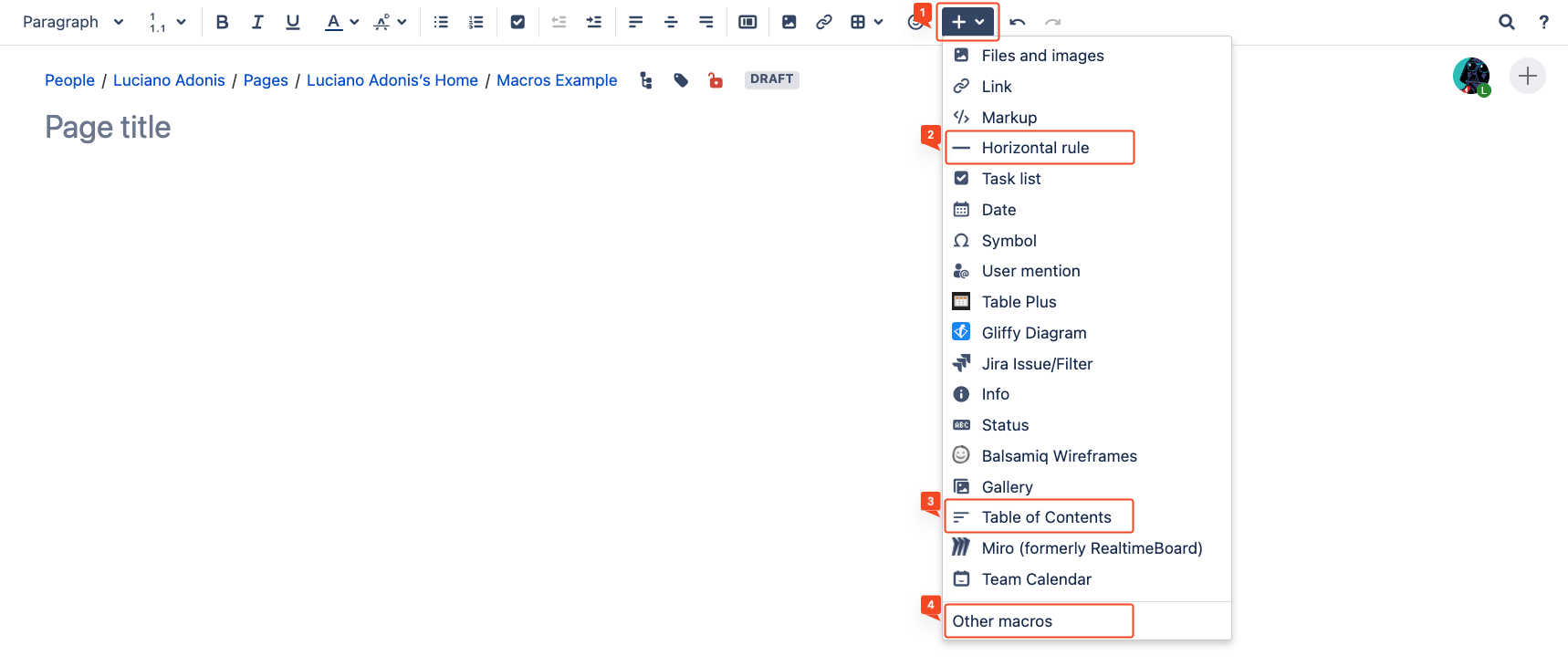Insert a bullet list
This screenshot has height=666, width=1568.
(441, 22)
